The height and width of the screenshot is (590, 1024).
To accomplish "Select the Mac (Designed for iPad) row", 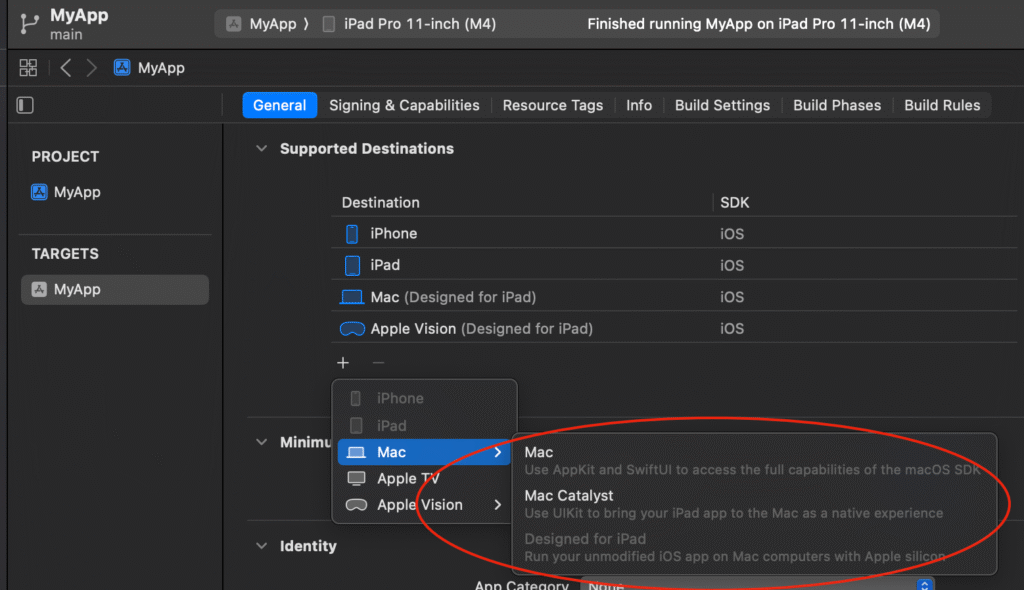I will tap(674, 297).
